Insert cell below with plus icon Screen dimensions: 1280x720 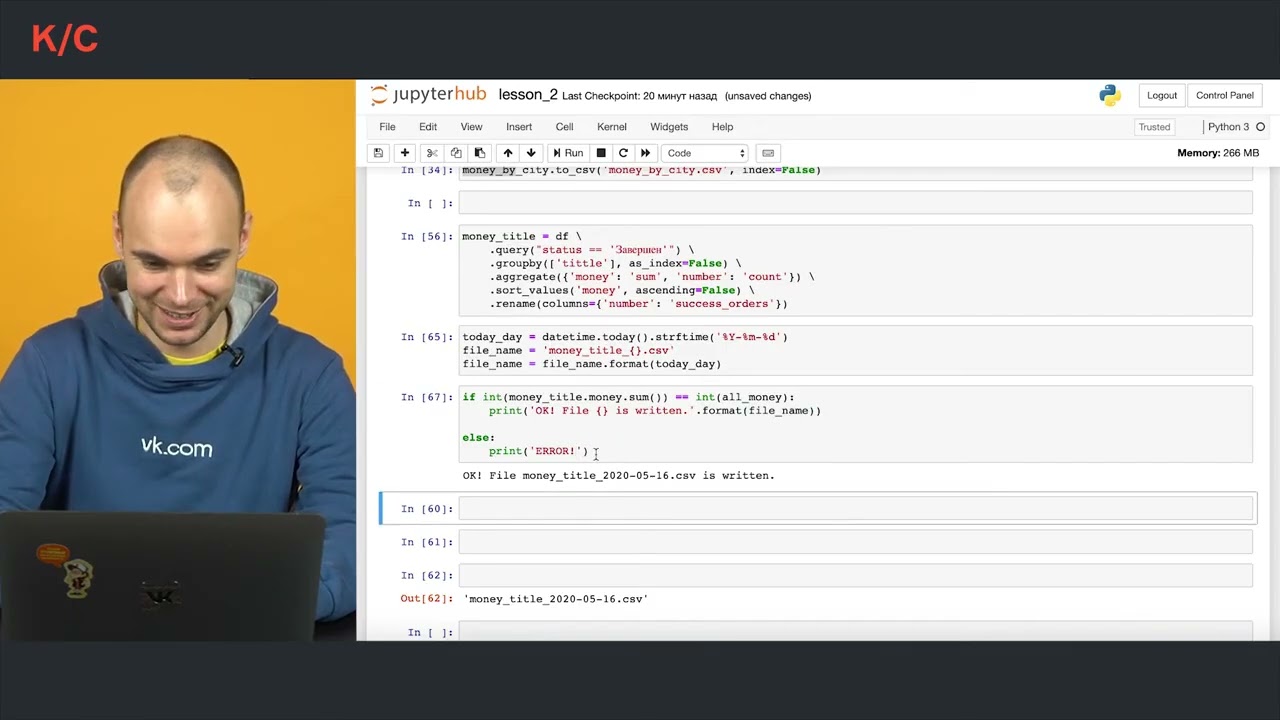[405, 153]
